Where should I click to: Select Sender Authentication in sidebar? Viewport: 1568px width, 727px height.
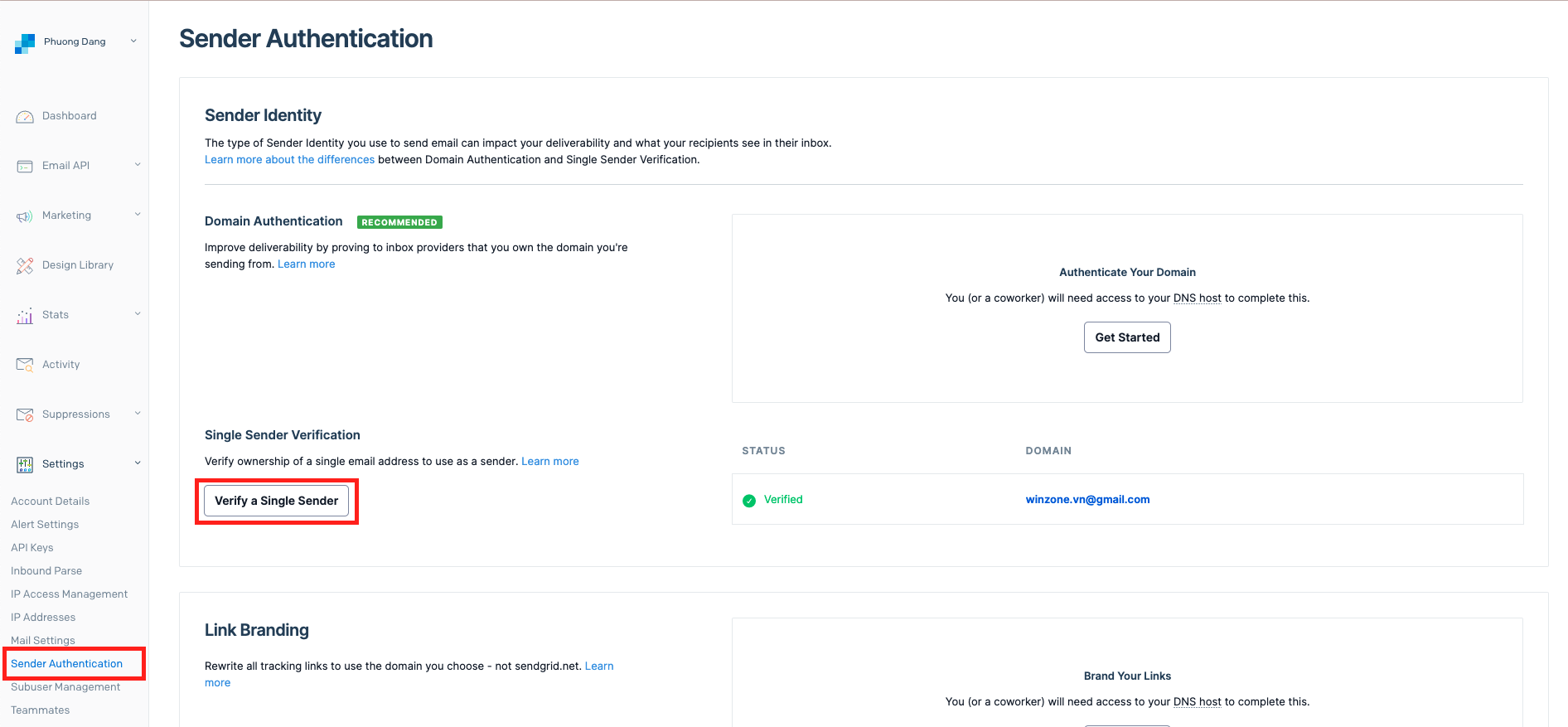(67, 664)
